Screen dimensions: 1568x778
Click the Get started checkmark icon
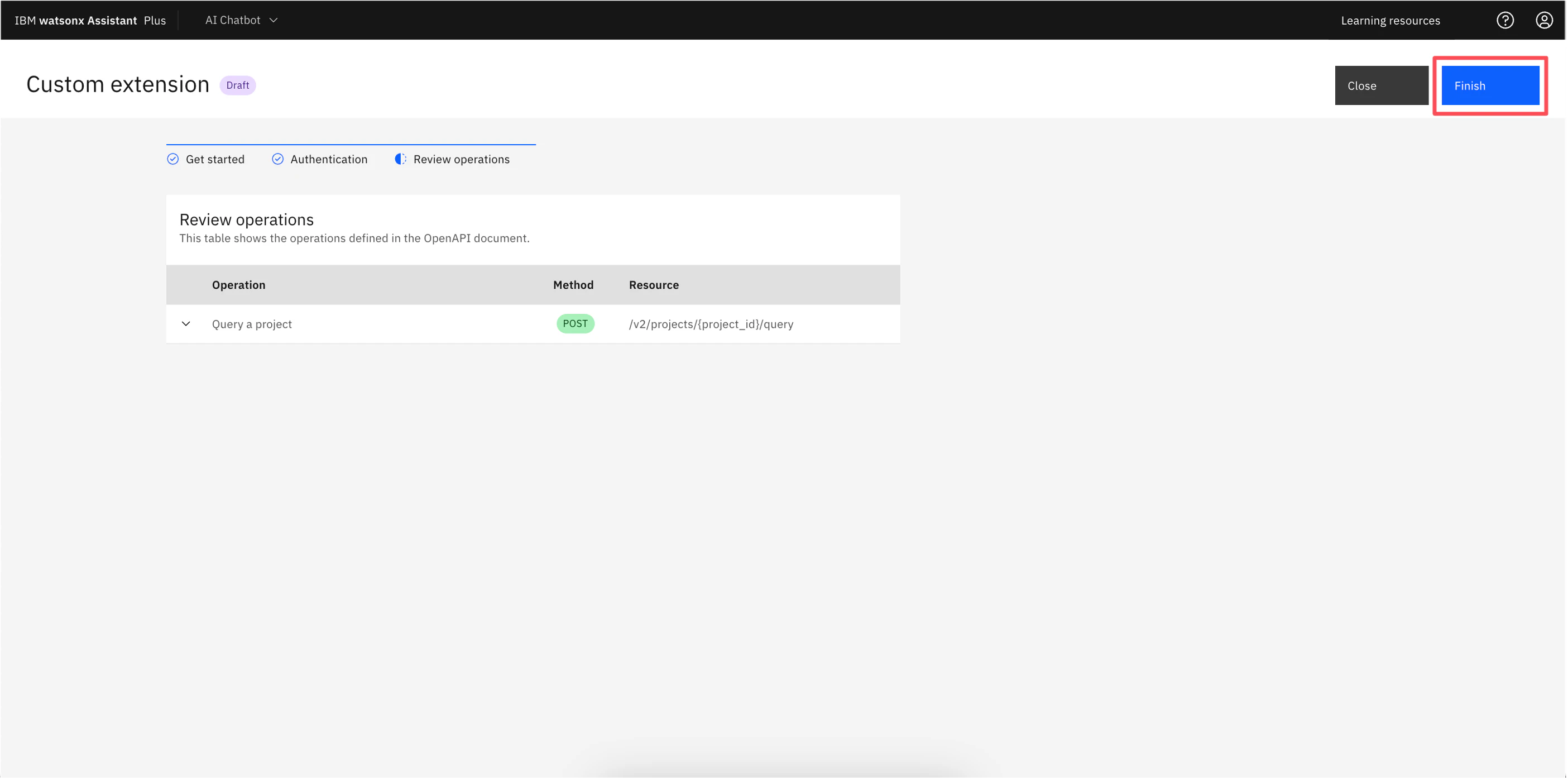click(x=173, y=159)
